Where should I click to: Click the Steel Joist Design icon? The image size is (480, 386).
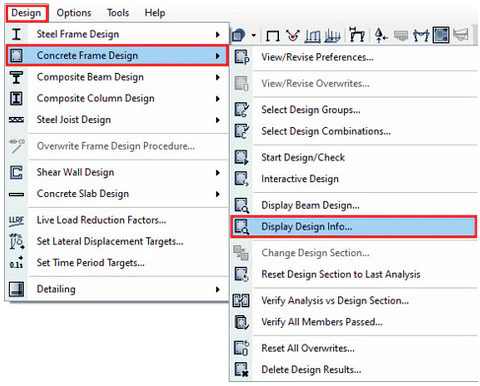16,120
